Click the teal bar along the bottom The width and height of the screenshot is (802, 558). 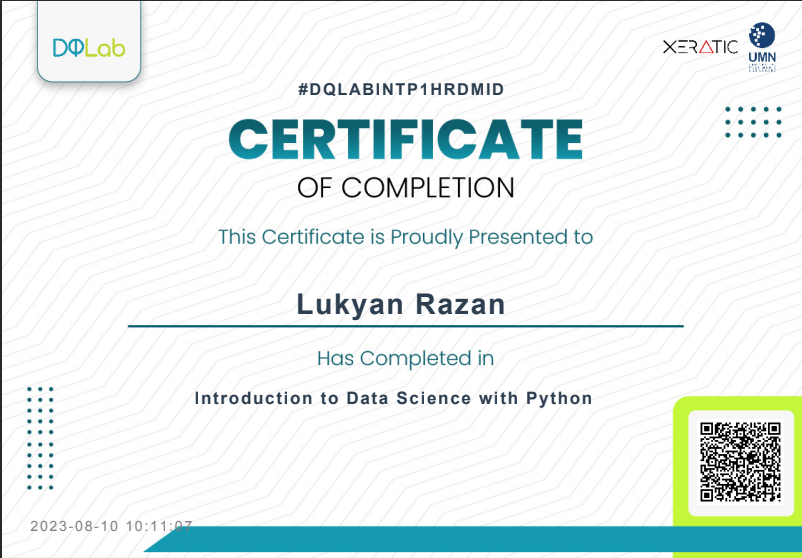point(420,541)
